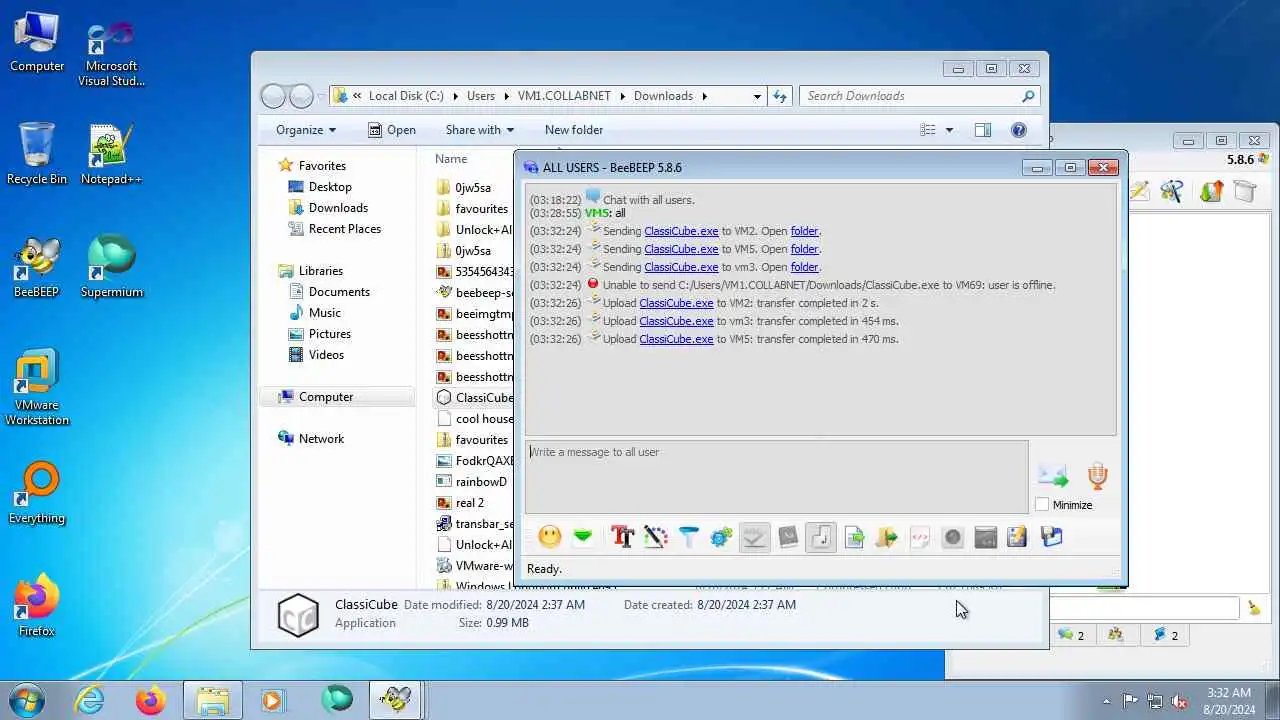The image size is (1280, 720).
Task: Click the Open button in Explorer toolbar
Action: [391, 130]
